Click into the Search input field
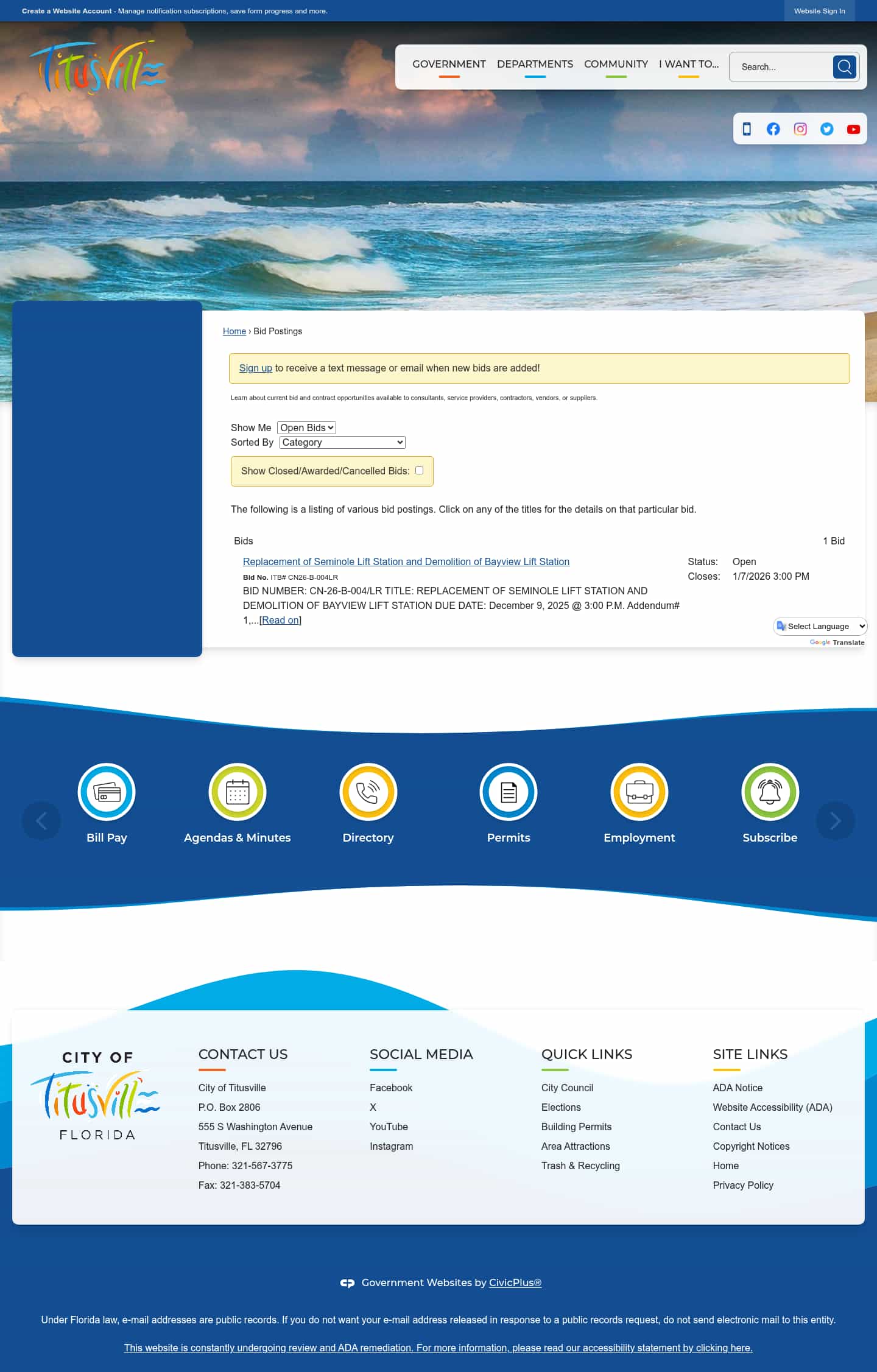The image size is (877, 1372). click(782, 67)
